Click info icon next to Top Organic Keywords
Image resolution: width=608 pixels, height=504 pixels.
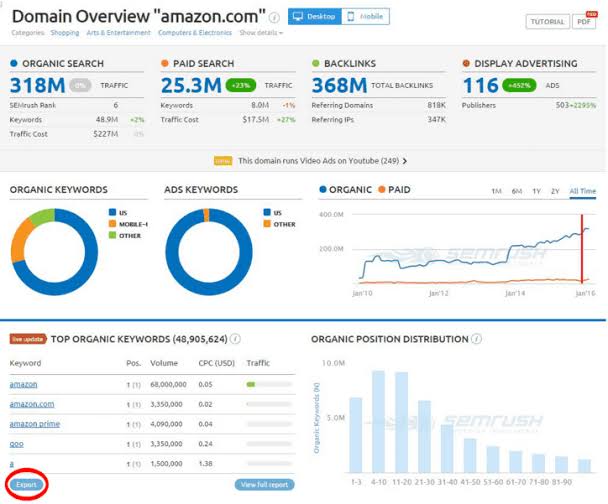click(x=235, y=339)
